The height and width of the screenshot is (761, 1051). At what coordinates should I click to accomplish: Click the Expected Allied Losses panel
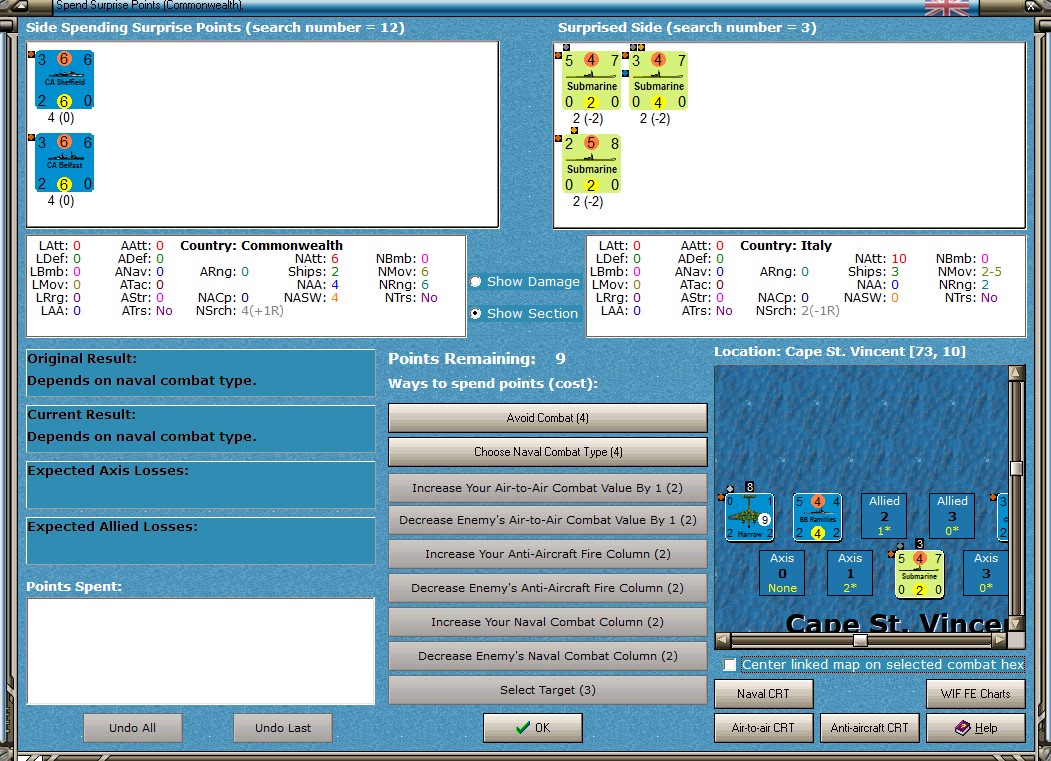(x=200, y=540)
